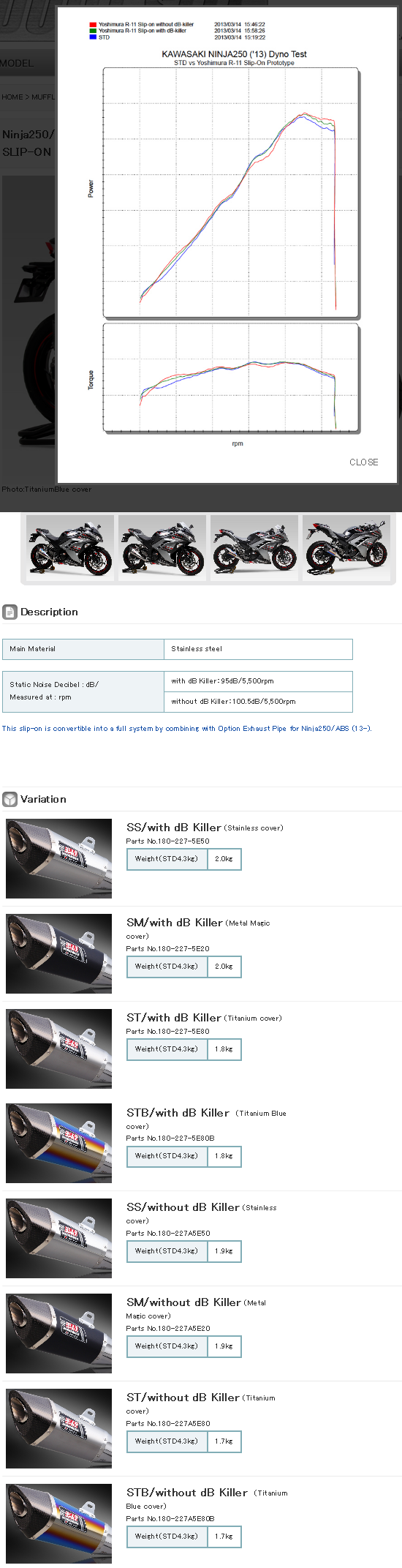Click the Variation section cube icon
The height and width of the screenshot is (1568, 402).
10,799
